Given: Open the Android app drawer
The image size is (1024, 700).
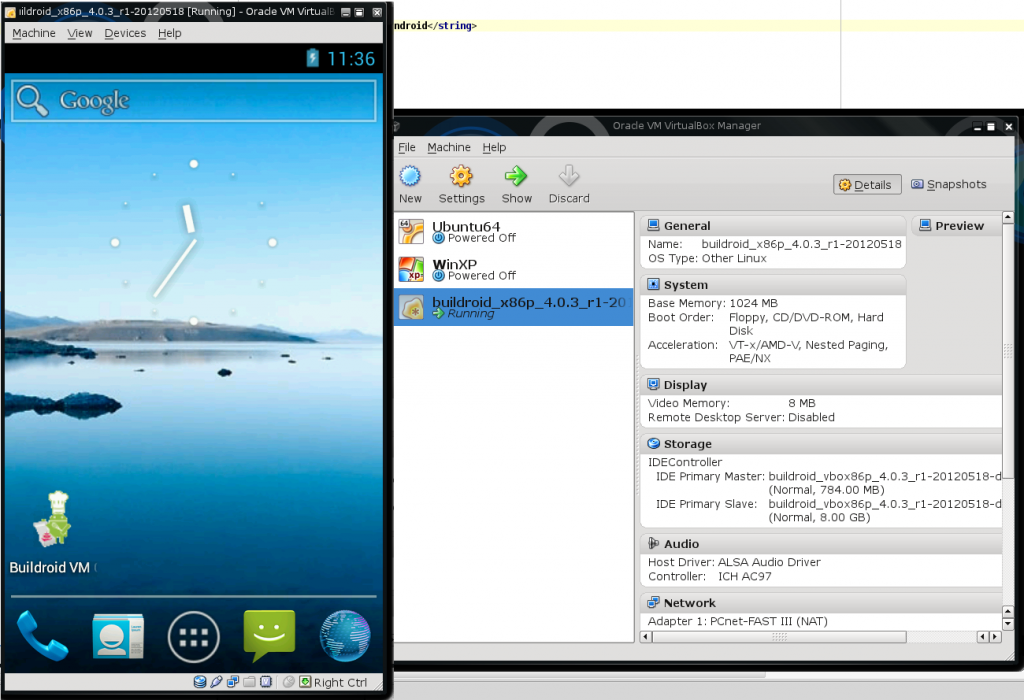Looking at the screenshot, I should pyautogui.click(x=193, y=637).
